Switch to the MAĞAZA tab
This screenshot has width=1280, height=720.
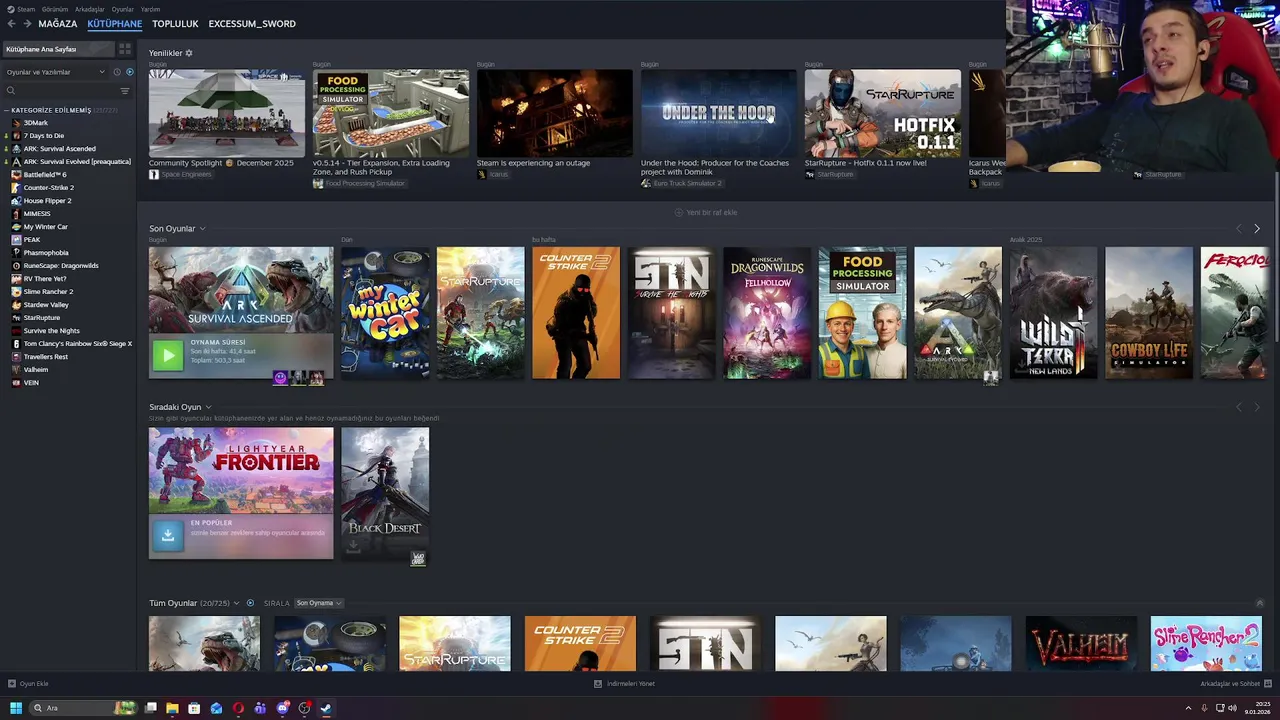[x=58, y=24]
